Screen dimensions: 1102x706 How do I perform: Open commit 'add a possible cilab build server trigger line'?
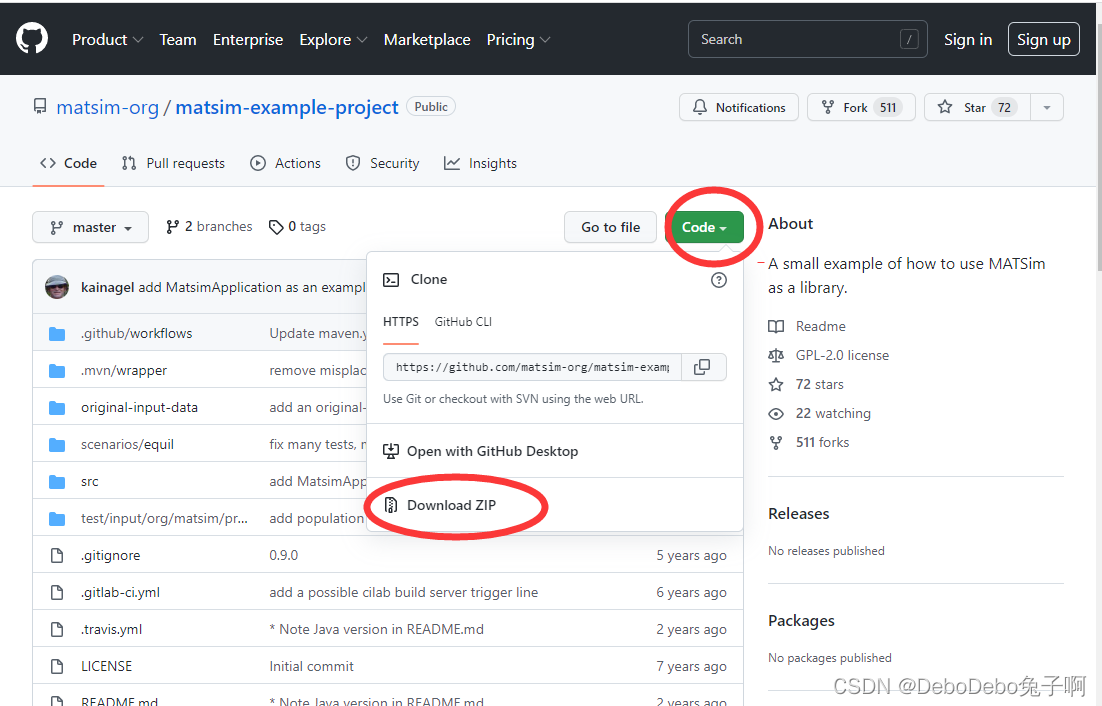[x=403, y=592]
